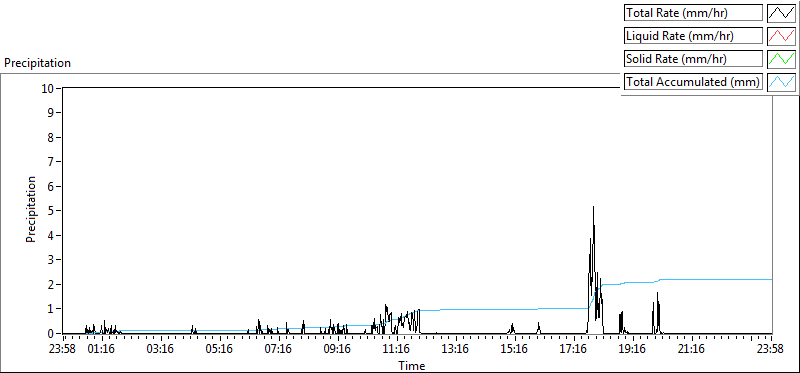
Task: Click the Y-axis maximum value 10
Action: tap(48, 88)
